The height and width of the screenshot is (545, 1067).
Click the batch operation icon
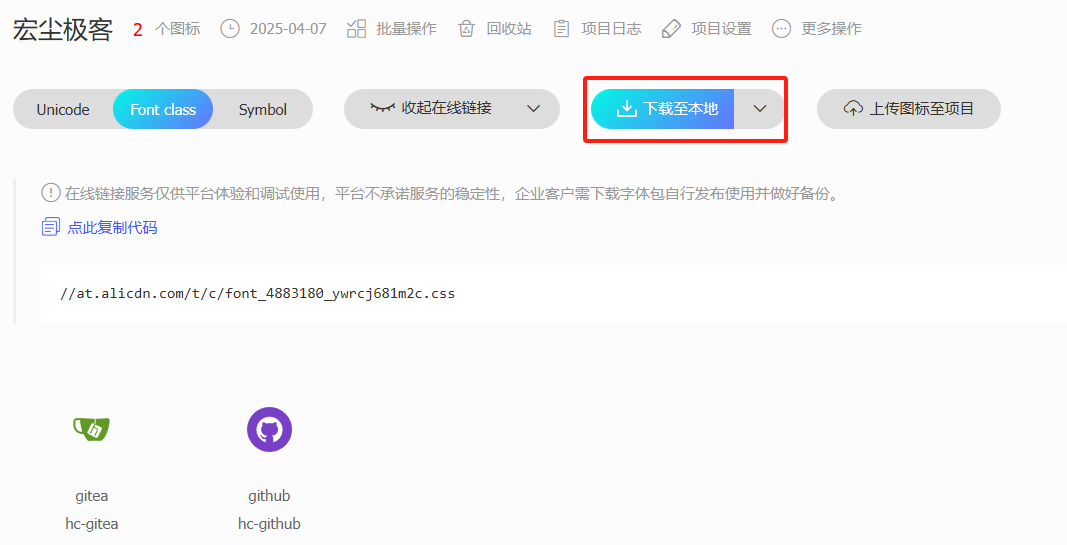click(356, 29)
